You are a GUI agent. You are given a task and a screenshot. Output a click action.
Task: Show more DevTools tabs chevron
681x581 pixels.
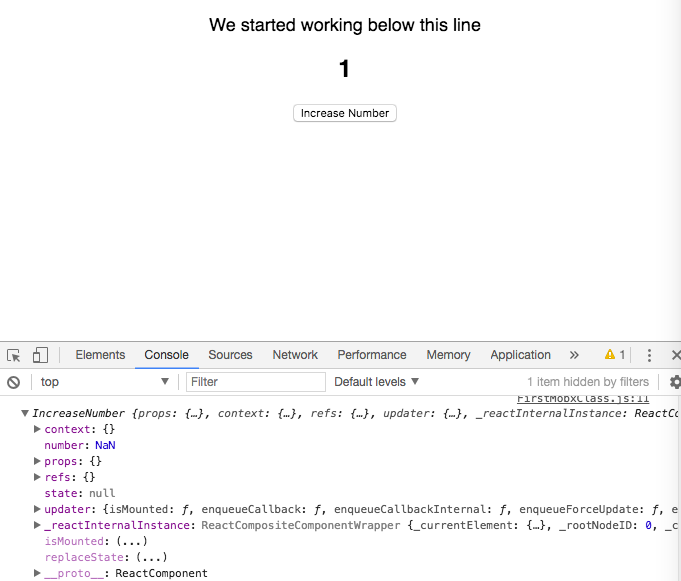(x=574, y=355)
